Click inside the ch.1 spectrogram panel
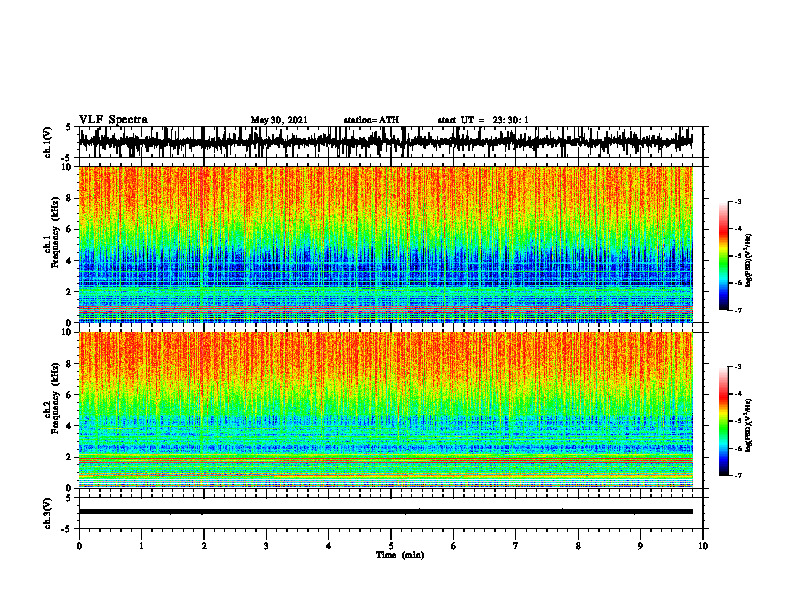 pos(386,244)
